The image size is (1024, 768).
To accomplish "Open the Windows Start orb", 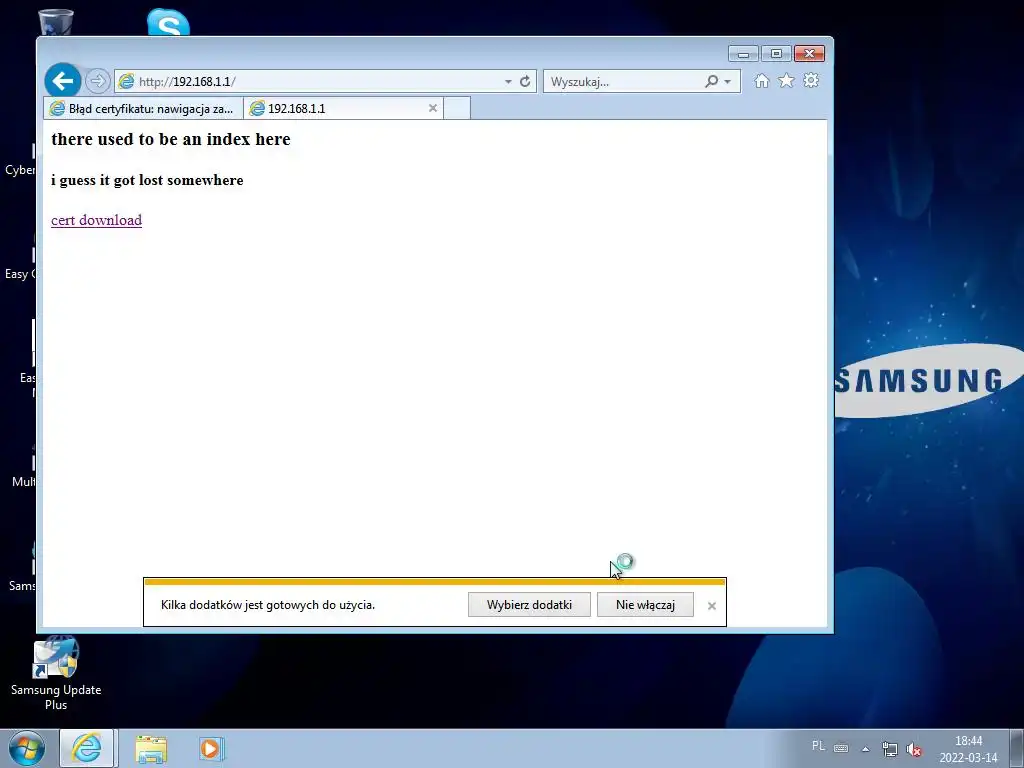I will [x=27, y=748].
